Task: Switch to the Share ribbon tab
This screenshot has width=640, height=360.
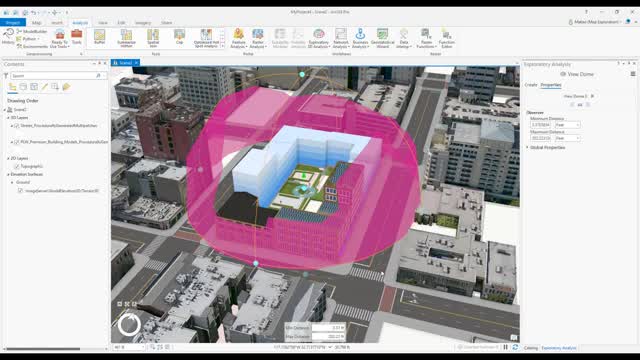Action: (167, 23)
